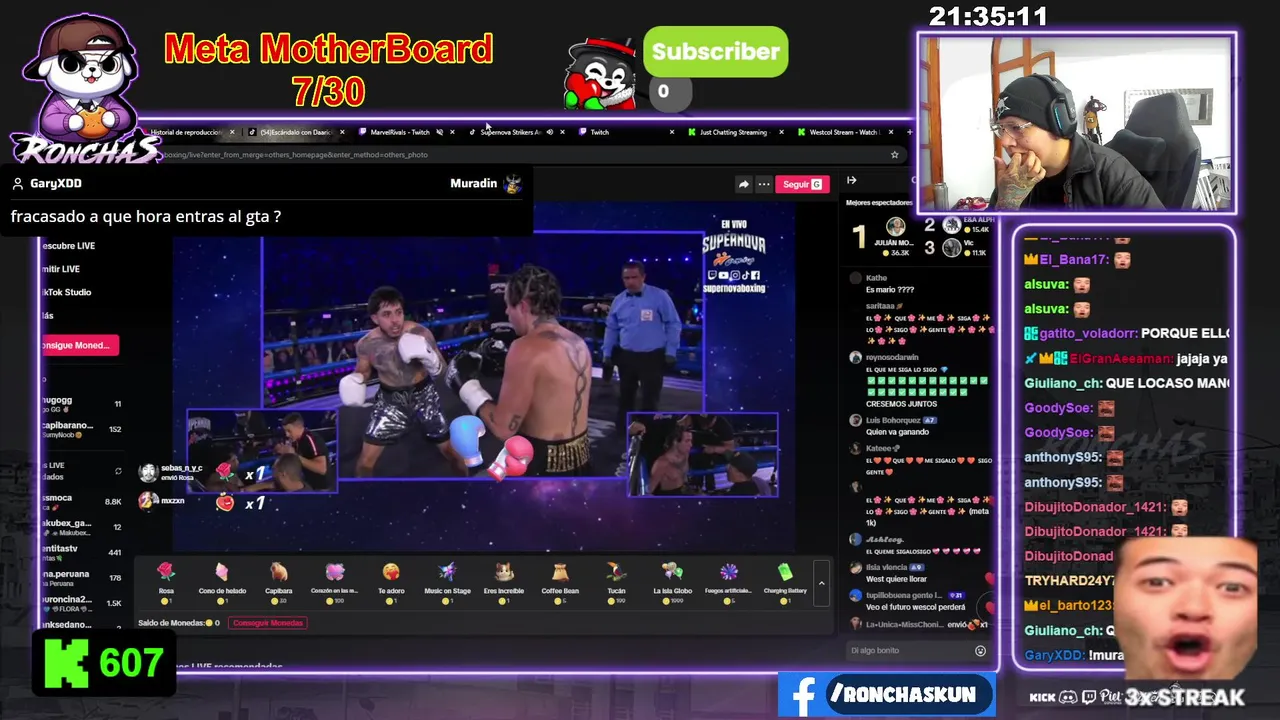Open the Descubre LIVE sidebar item
This screenshot has height=720, width=1280.
coord(67,246)
